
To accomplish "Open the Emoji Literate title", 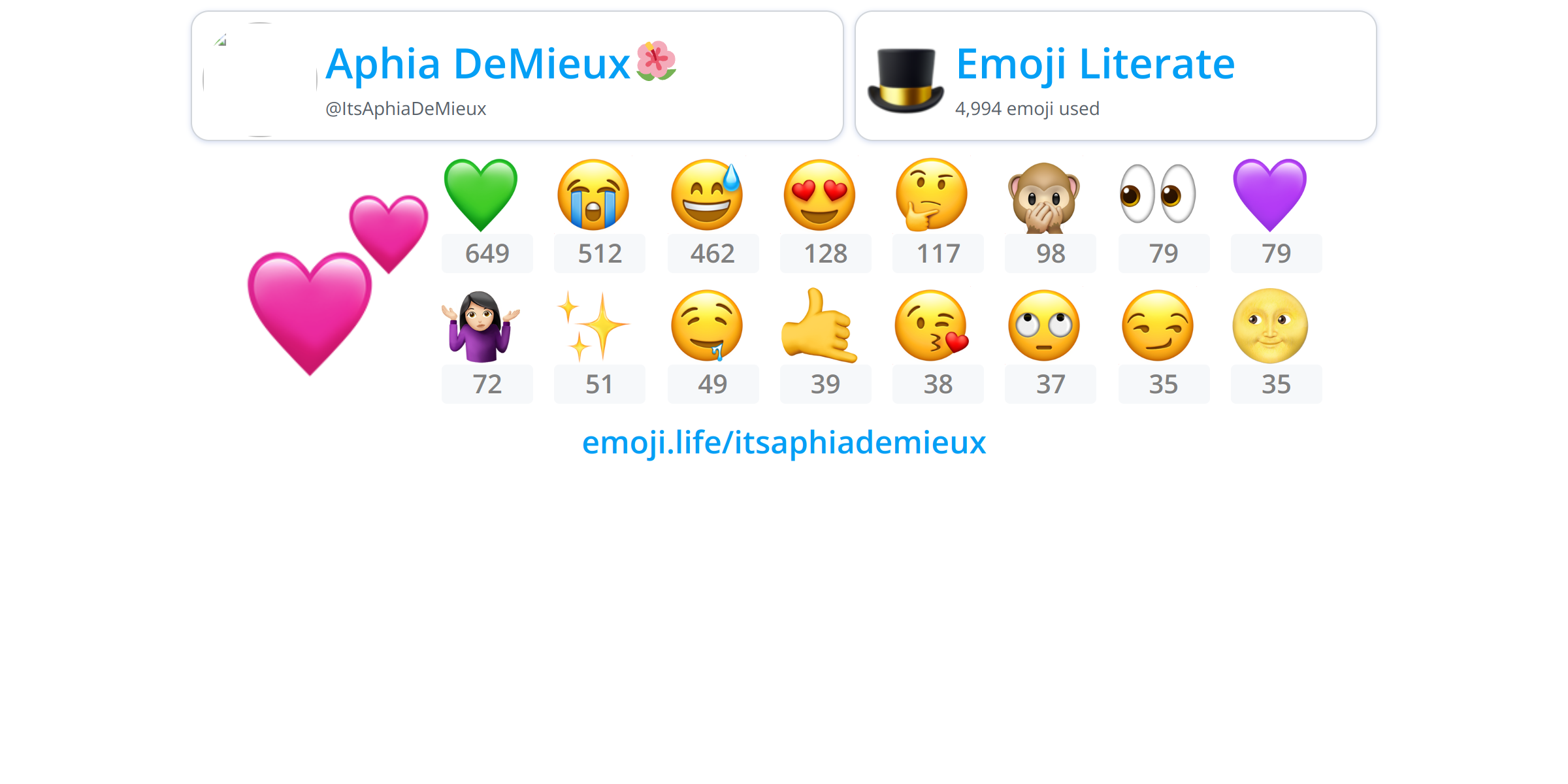I will click(1096, 64).
